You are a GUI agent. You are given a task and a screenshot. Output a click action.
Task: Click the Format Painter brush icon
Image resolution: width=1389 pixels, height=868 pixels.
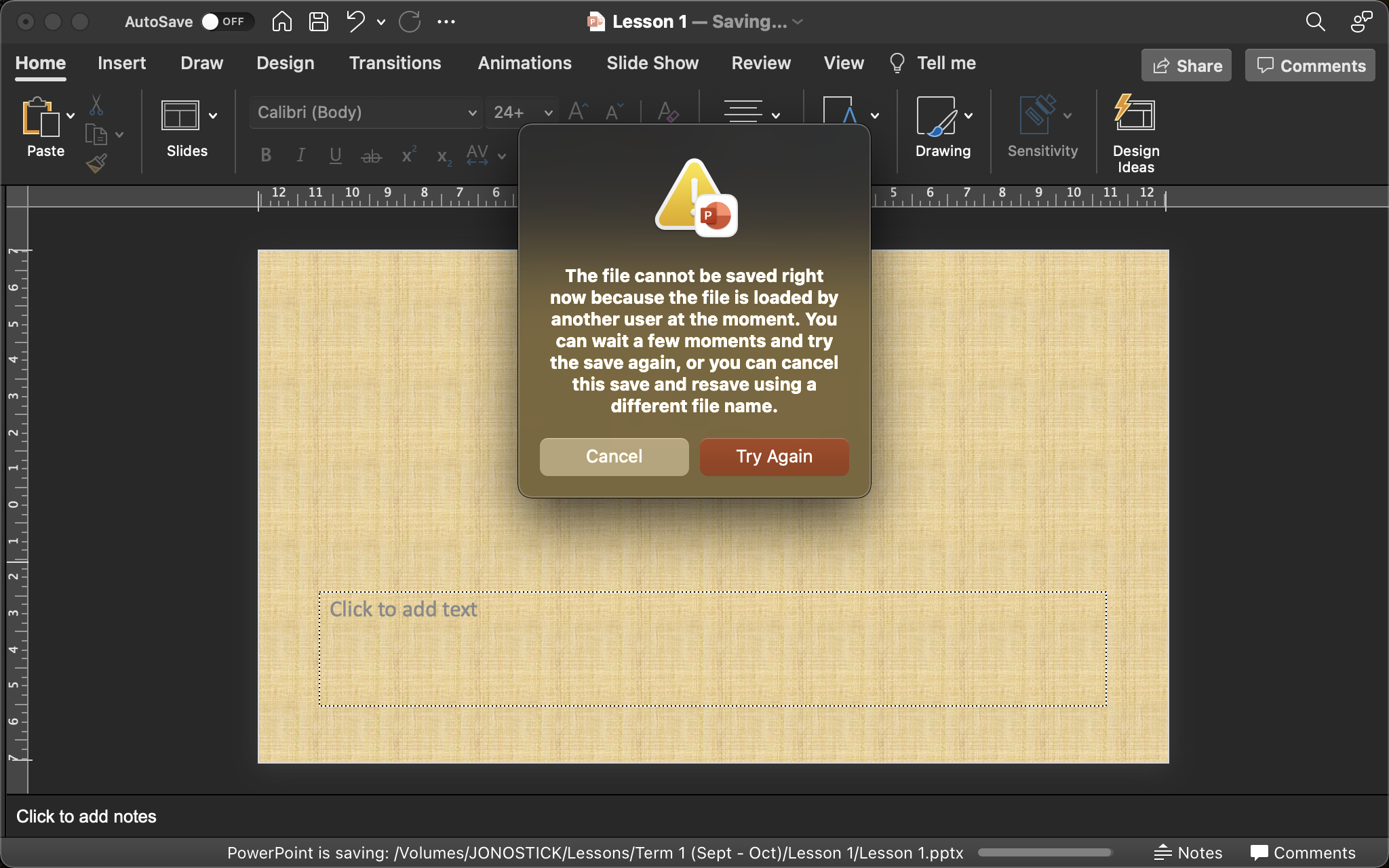96,163
